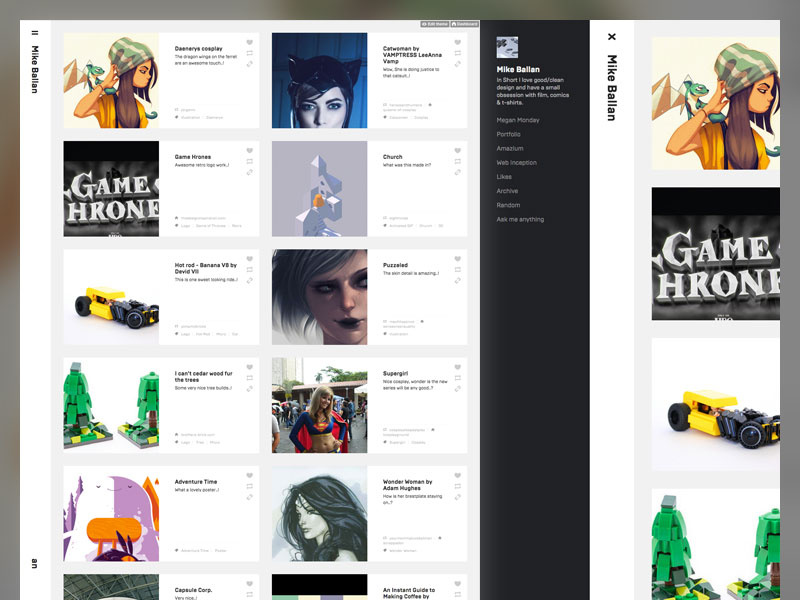Reblog the Catwoman by VAMPTRESS post

[x=458, y=53]
